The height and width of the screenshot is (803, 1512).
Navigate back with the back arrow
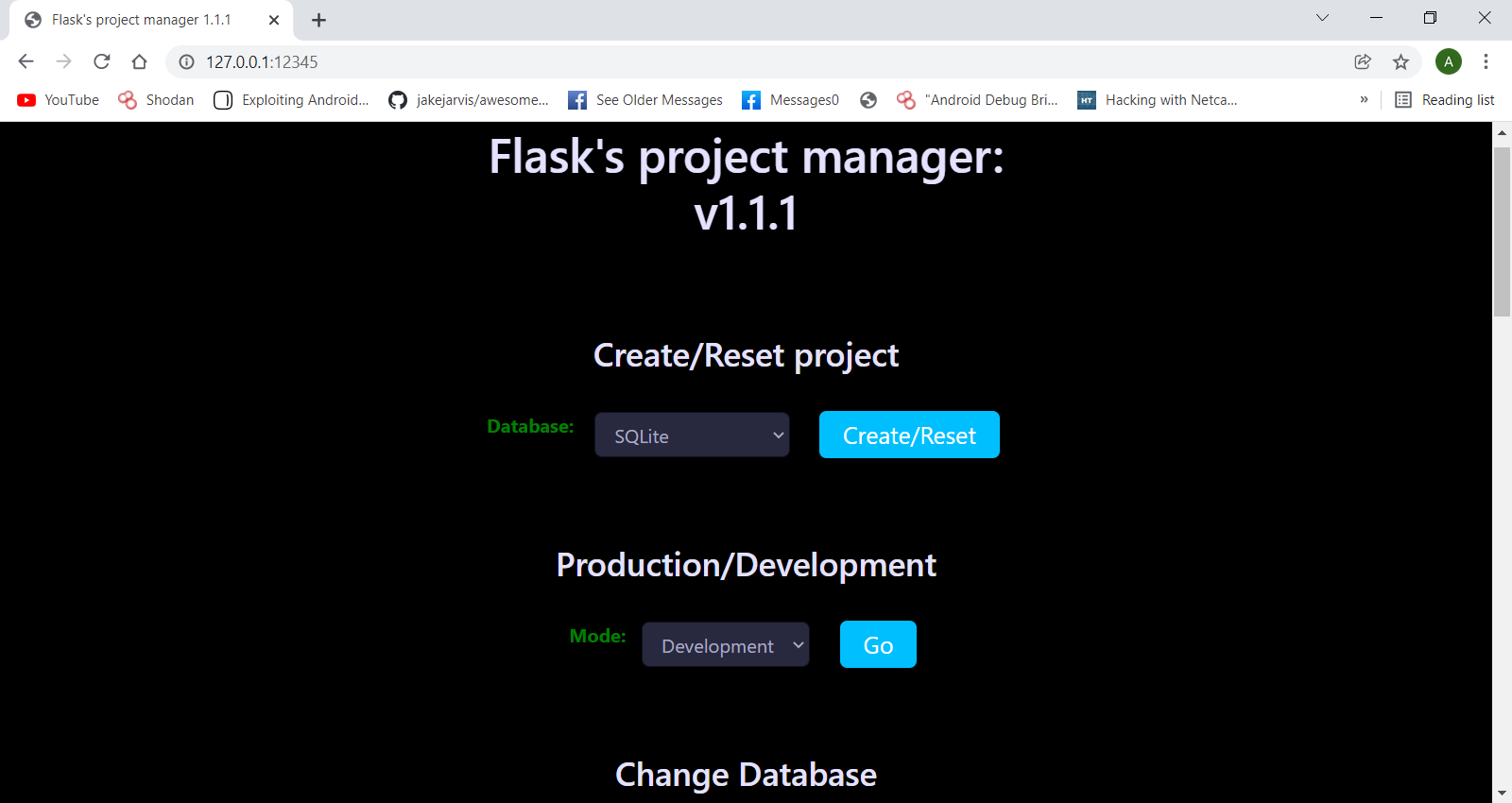point(26,61)
